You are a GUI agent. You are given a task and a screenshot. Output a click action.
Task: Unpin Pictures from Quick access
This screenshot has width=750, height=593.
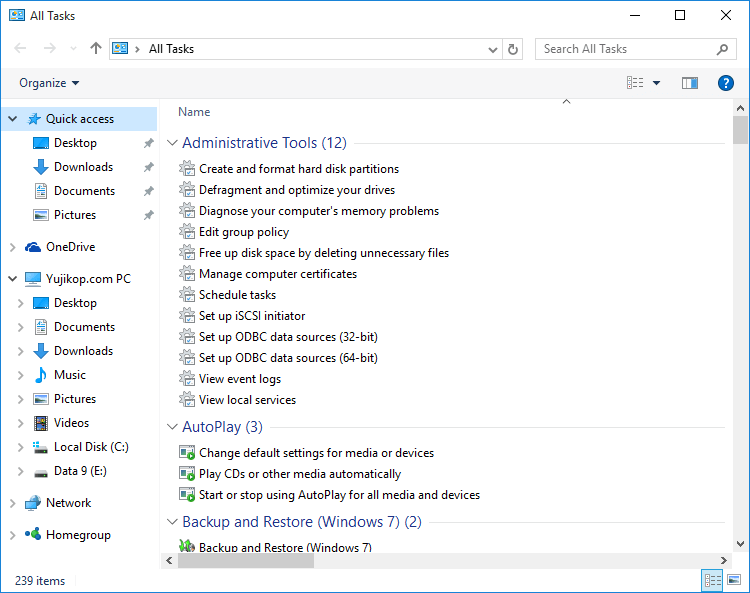(x=149, y=215)
